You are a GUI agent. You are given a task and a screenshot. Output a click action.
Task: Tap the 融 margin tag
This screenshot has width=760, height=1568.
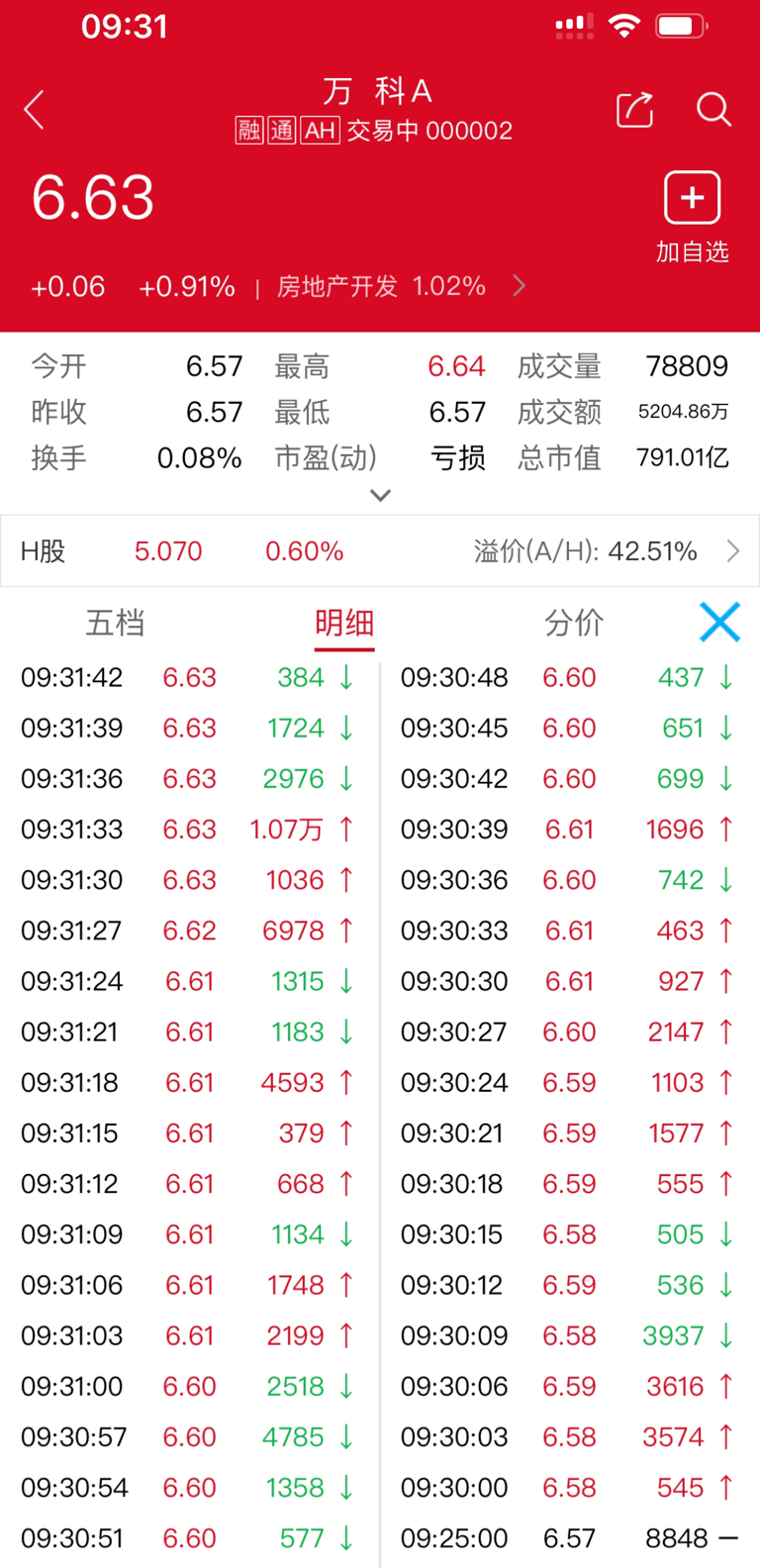[x=248, y=131]
